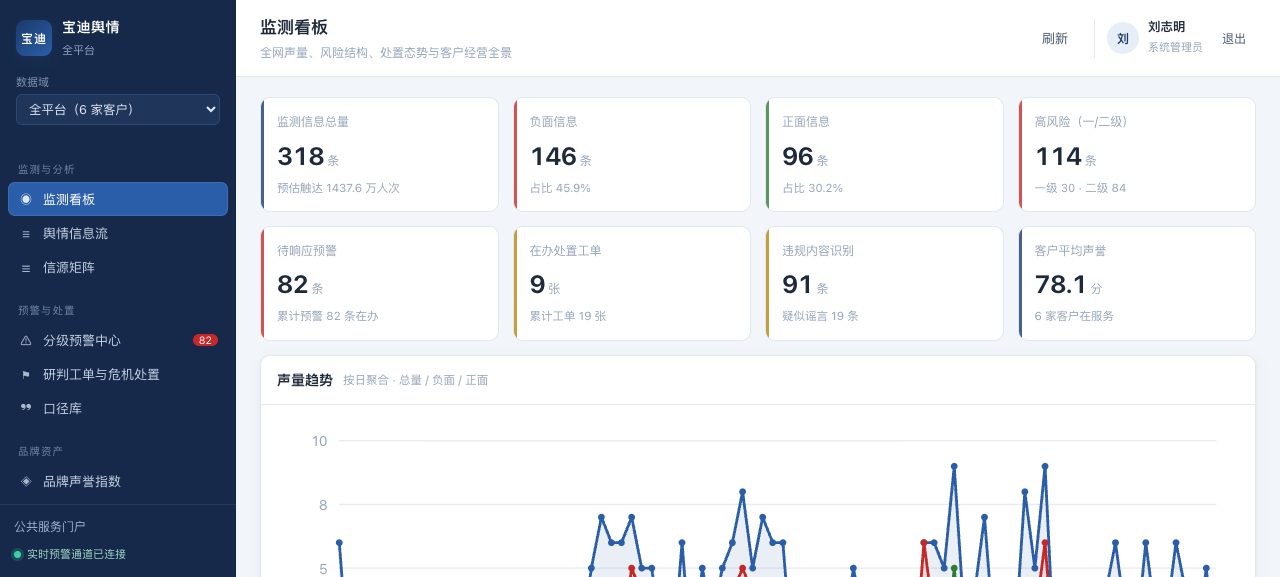This screenshot has width=1280, height=577.
Task: Click the 客户平均声誉 card label
Action: (x=1071, y=251)
